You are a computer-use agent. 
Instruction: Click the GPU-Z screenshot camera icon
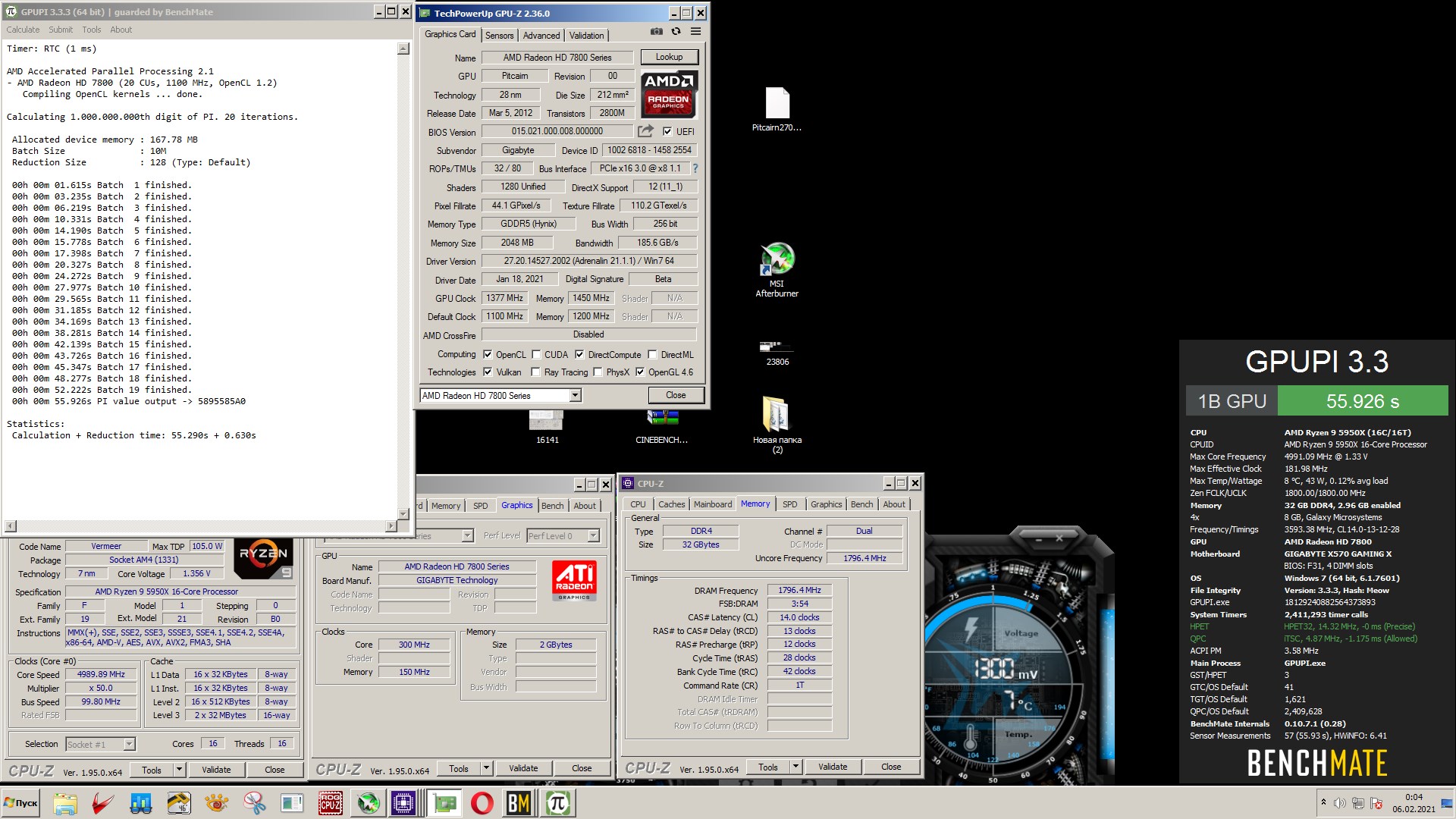657,32
